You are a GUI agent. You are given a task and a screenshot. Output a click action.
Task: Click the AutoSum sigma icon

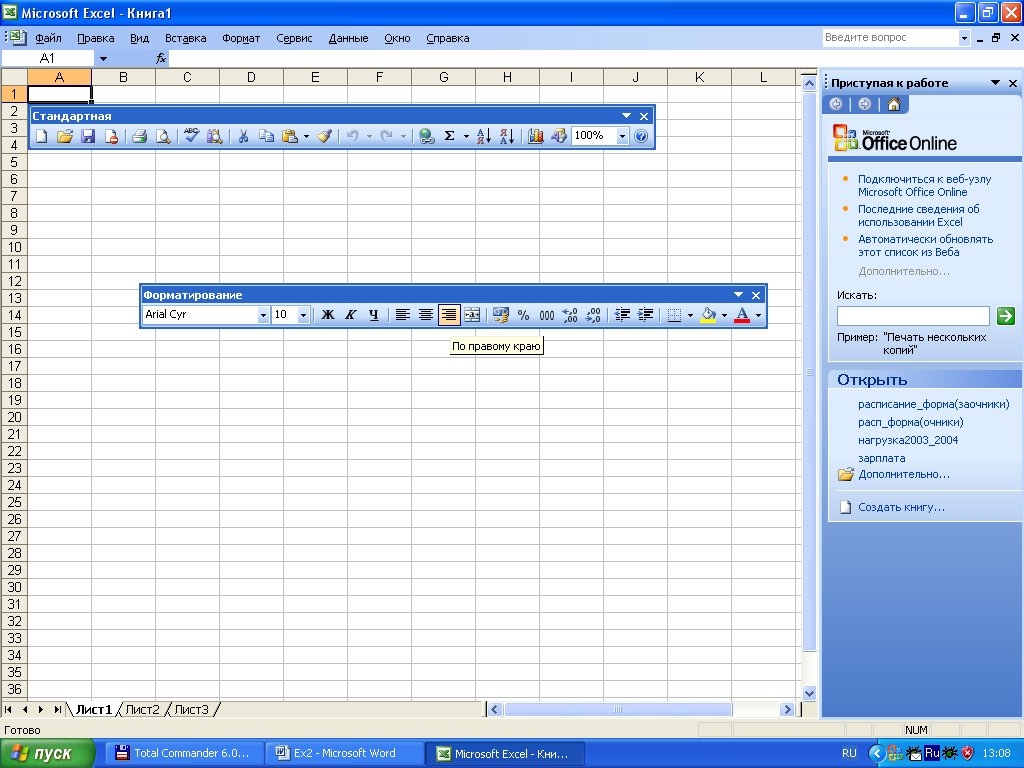coord(449,136)
